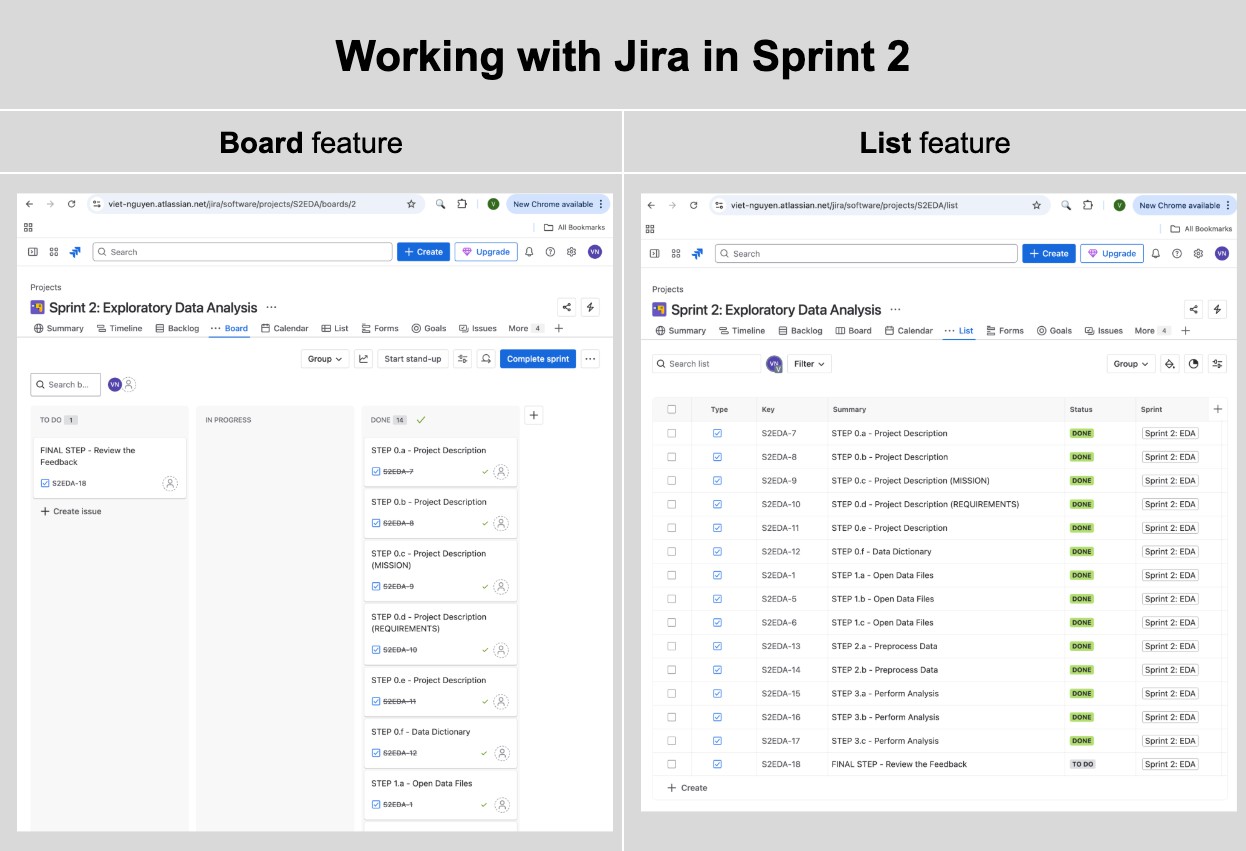1246x851 pixels.
Task: Select the fill color icon in list view
Action: pos(1170,364)
